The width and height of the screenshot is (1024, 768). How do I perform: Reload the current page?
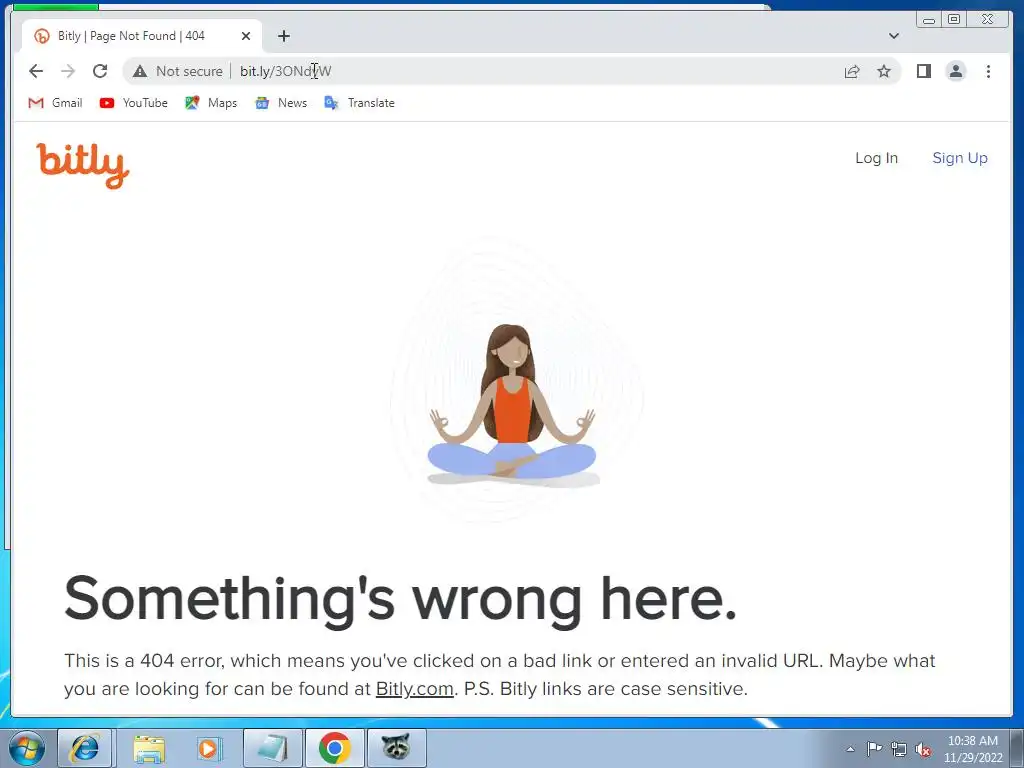tap(100, 71)
